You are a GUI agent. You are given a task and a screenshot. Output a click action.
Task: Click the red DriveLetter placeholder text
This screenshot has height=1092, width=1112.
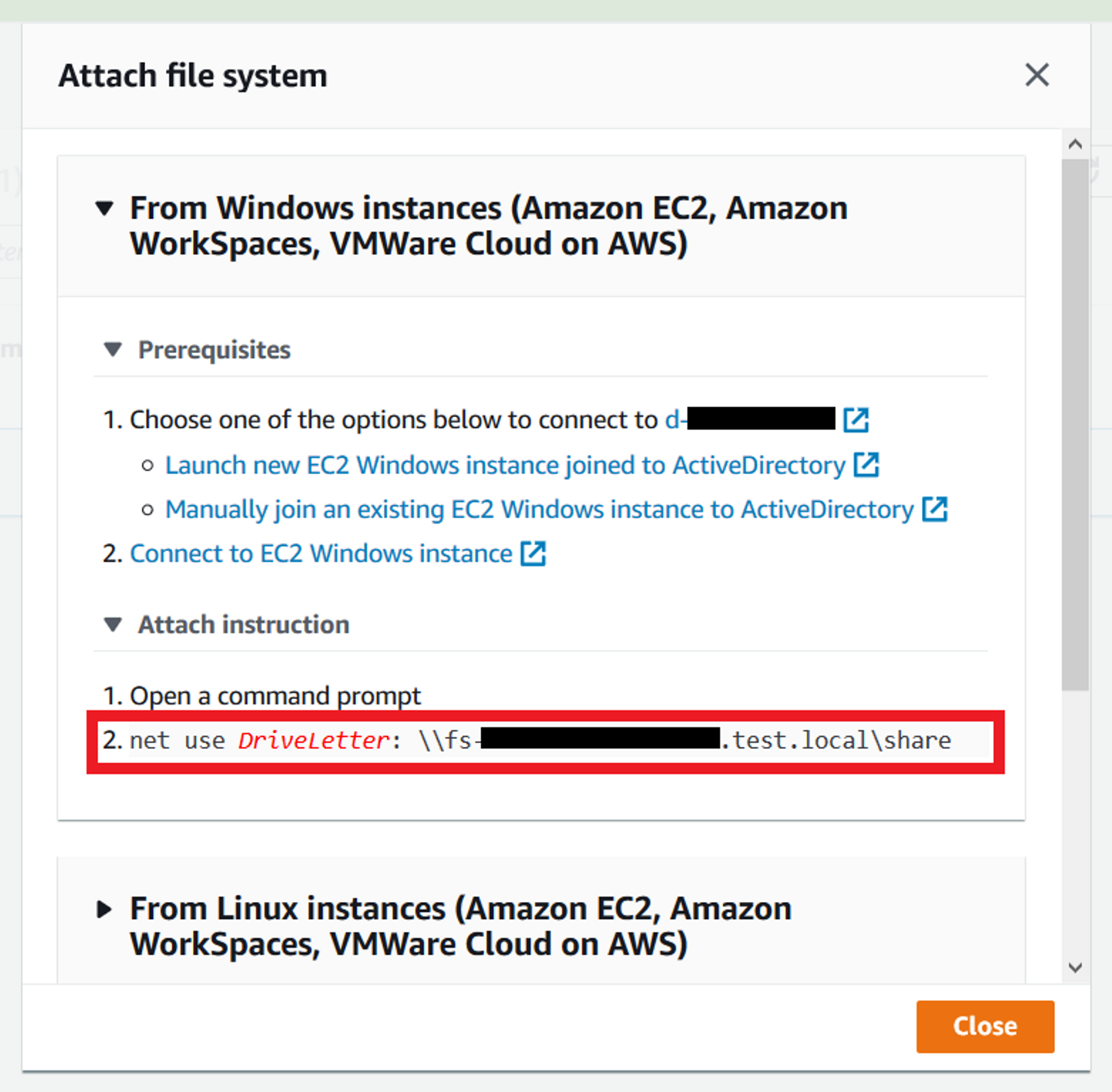point(314,741)
